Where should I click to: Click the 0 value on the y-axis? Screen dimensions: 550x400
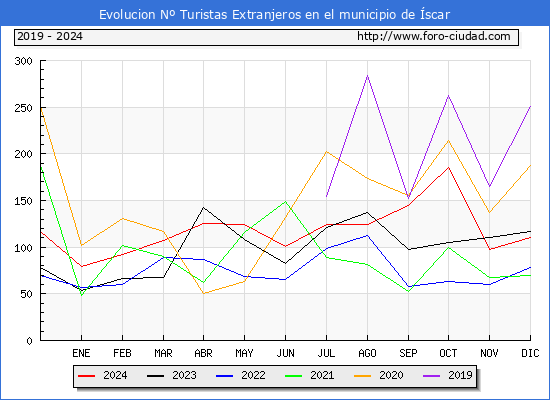(29, 341)
